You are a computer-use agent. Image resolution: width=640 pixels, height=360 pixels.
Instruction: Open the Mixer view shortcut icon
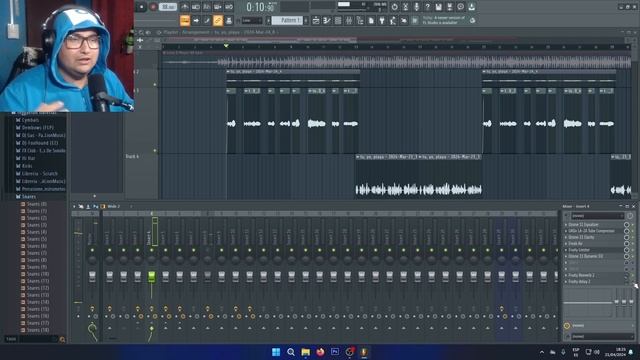pyautogui.click(x=349, y=20)
